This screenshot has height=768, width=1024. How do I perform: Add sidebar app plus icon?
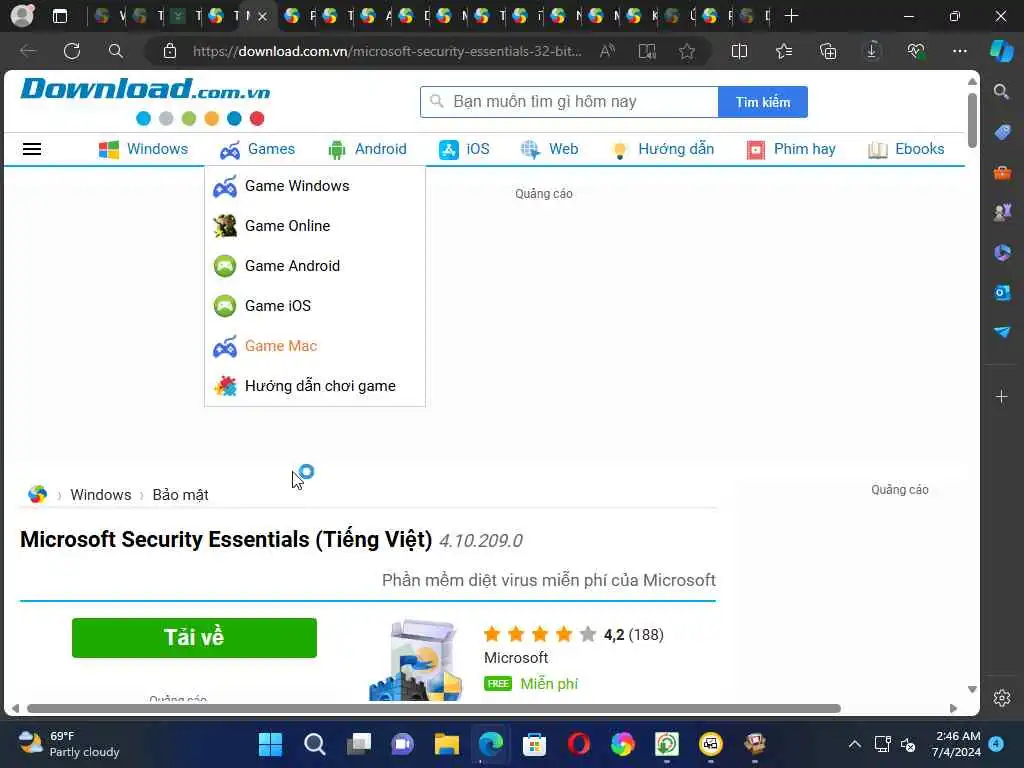click(x=1002, y=396)
